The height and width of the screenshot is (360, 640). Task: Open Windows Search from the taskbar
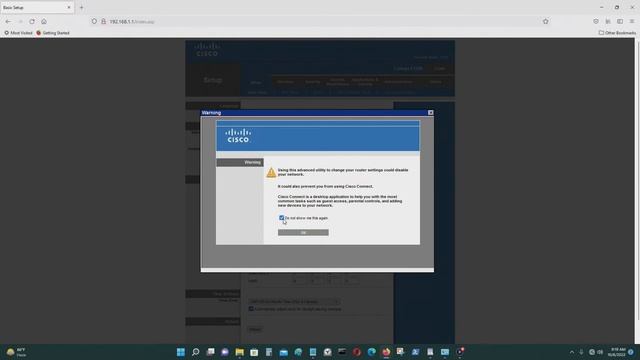[196, 352]
